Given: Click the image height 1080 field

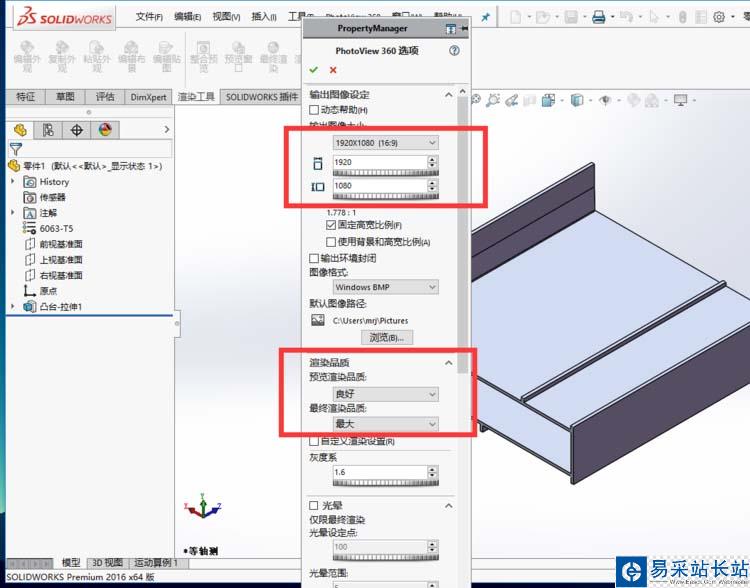Looking at the screenshot, I should pyautogui.click(x=380, y=186).
